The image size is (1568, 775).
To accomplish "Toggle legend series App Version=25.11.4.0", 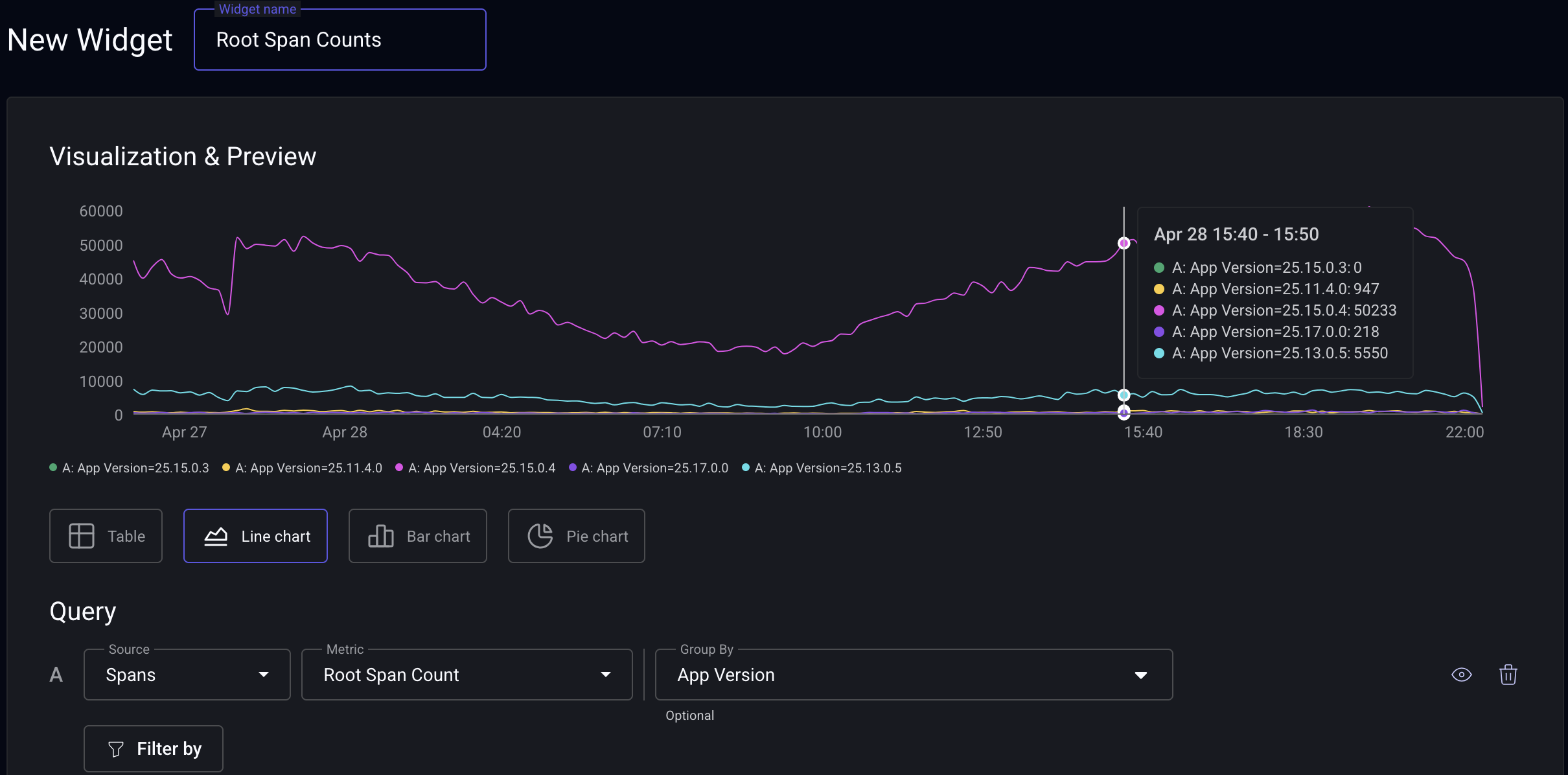I will 302,468.
